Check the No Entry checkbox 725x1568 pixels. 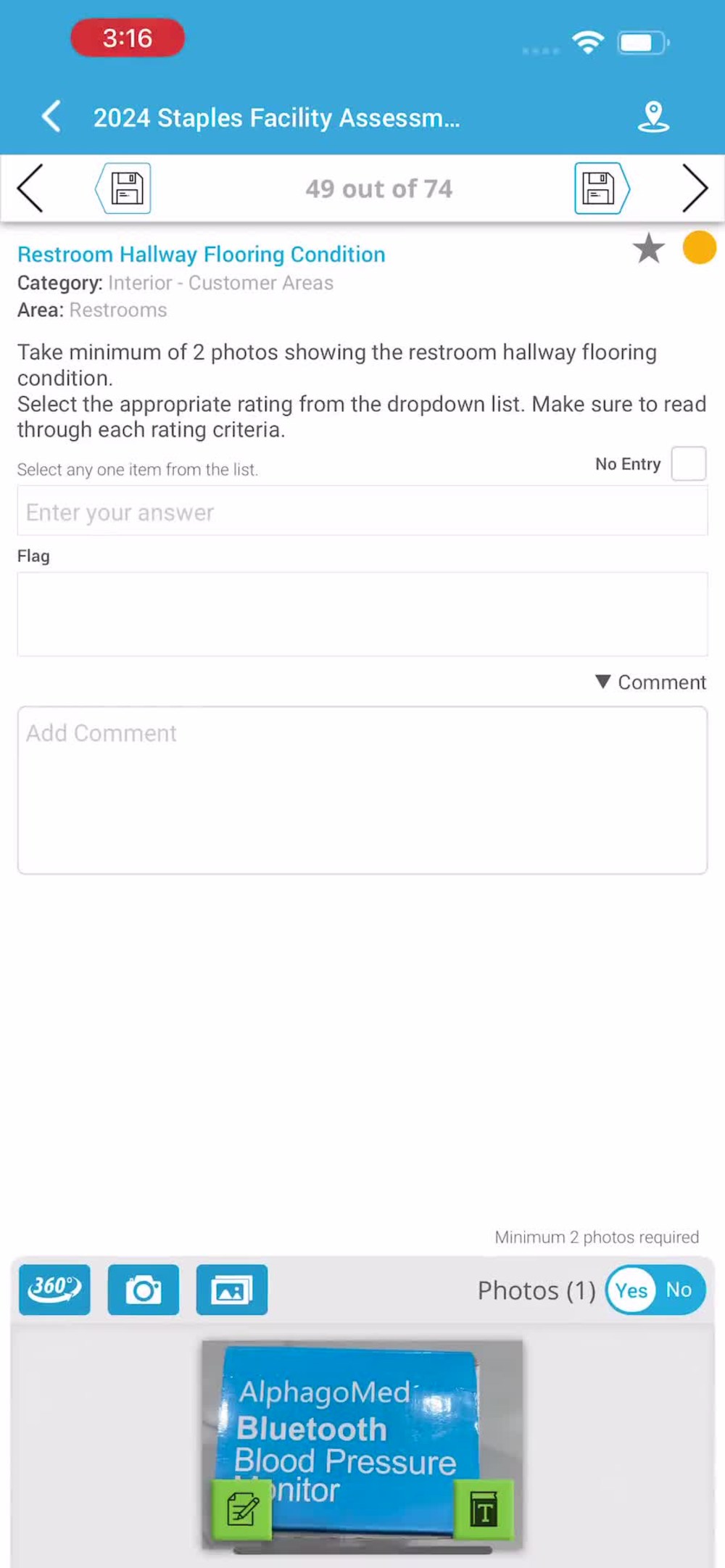pos(687,463)
